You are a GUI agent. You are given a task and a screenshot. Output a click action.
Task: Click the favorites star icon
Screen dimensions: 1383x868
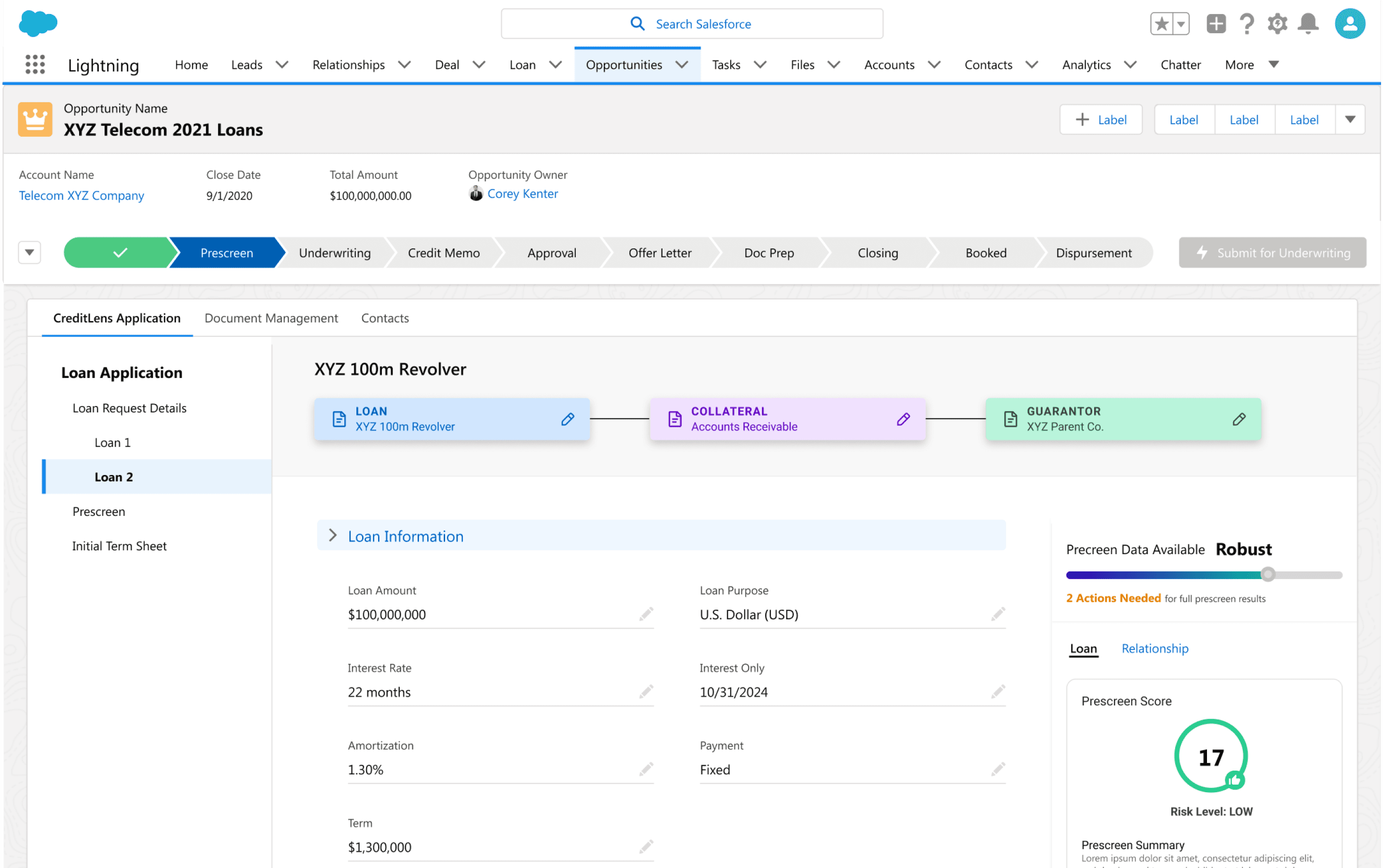(x=1161, y=24)
